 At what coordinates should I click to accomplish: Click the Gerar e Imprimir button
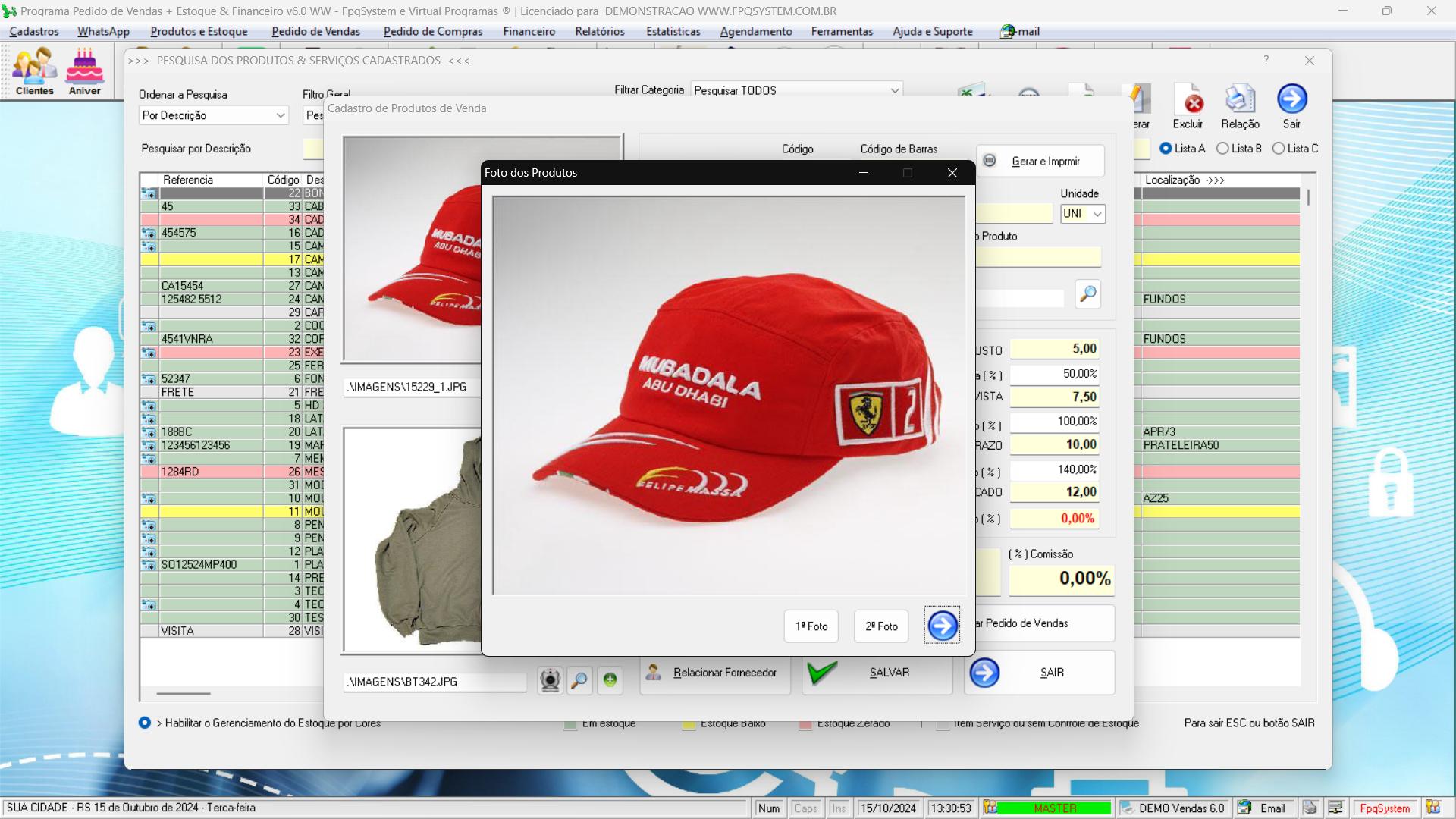point(1040,162)
